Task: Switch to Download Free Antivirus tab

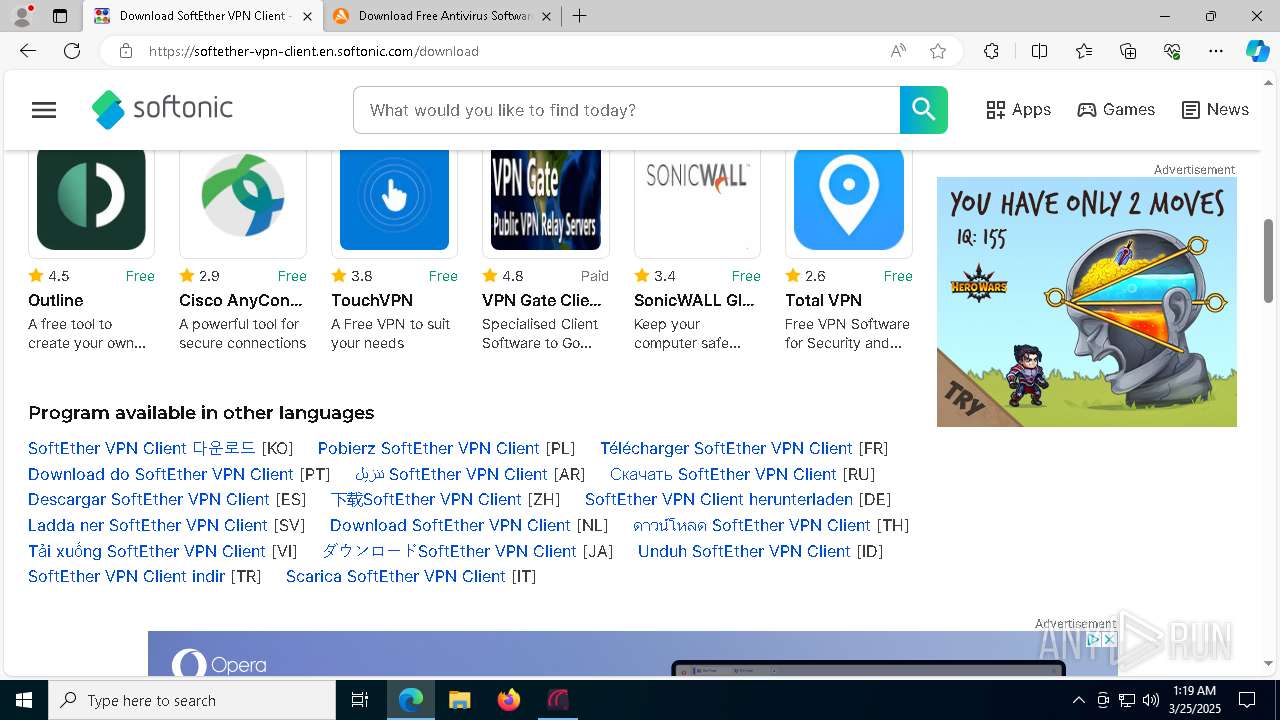Action: point(442,16)
